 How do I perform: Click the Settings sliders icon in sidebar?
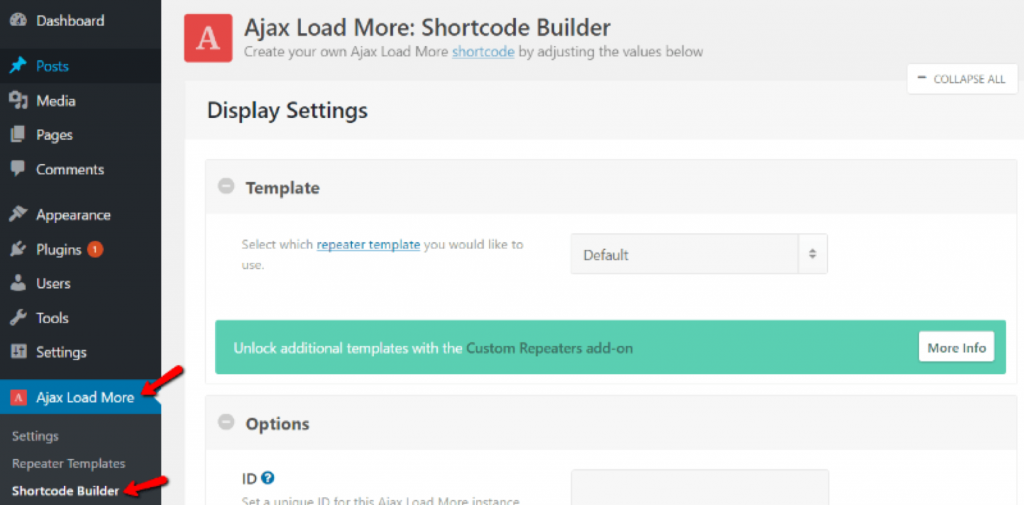click(19, 352)
